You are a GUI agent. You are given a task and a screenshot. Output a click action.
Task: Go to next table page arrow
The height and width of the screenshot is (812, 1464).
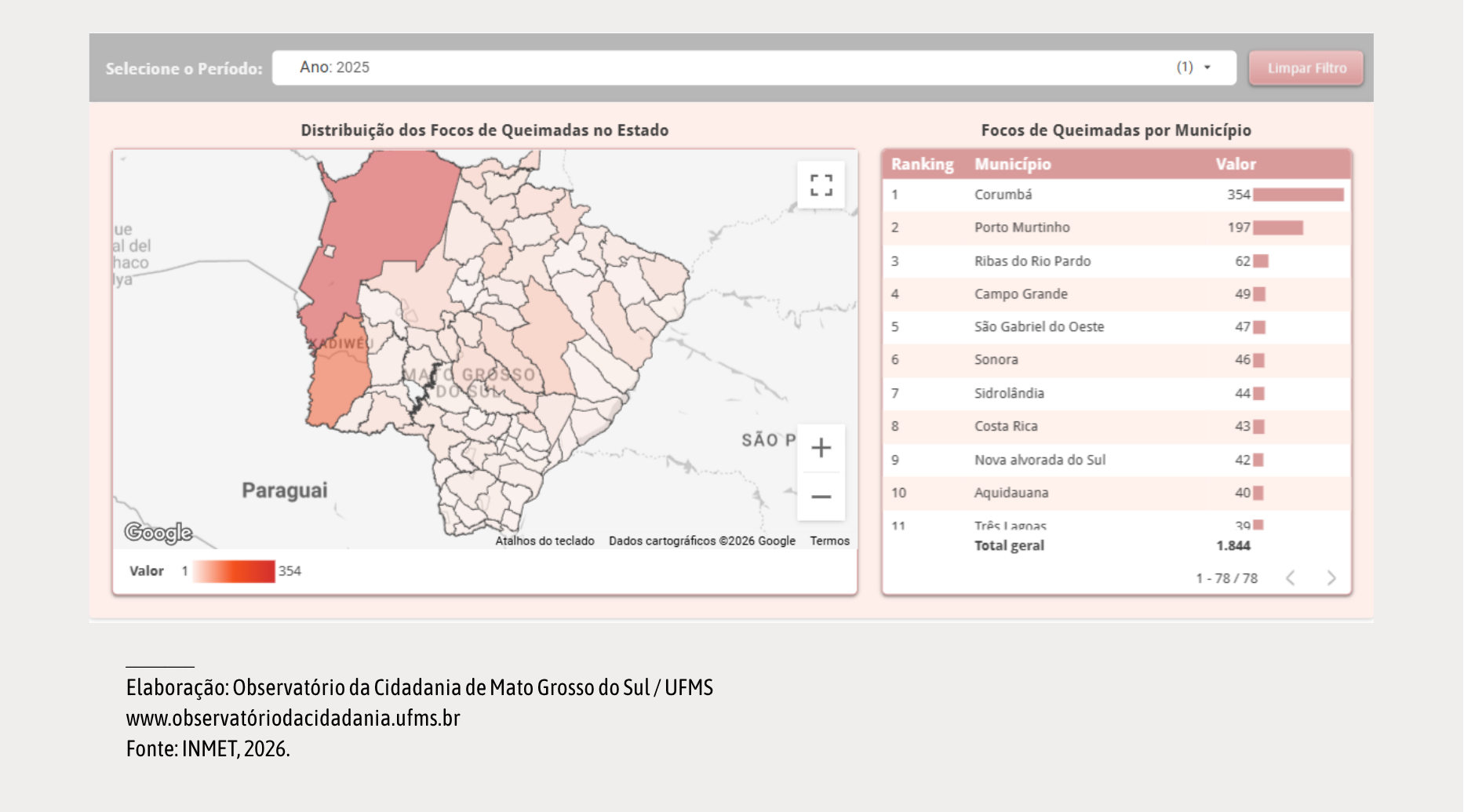point(1331,578)
